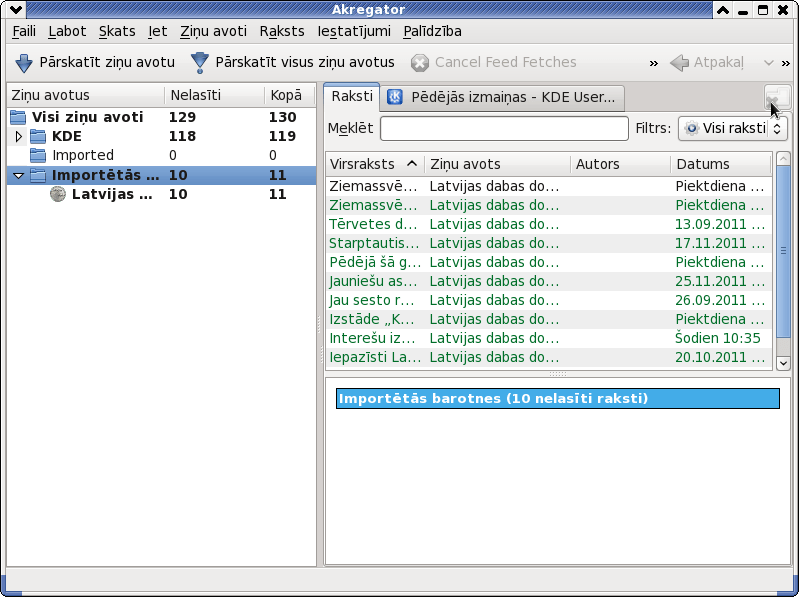
Task: Toggle sort order on Virsraksts column
Action: 375,164
